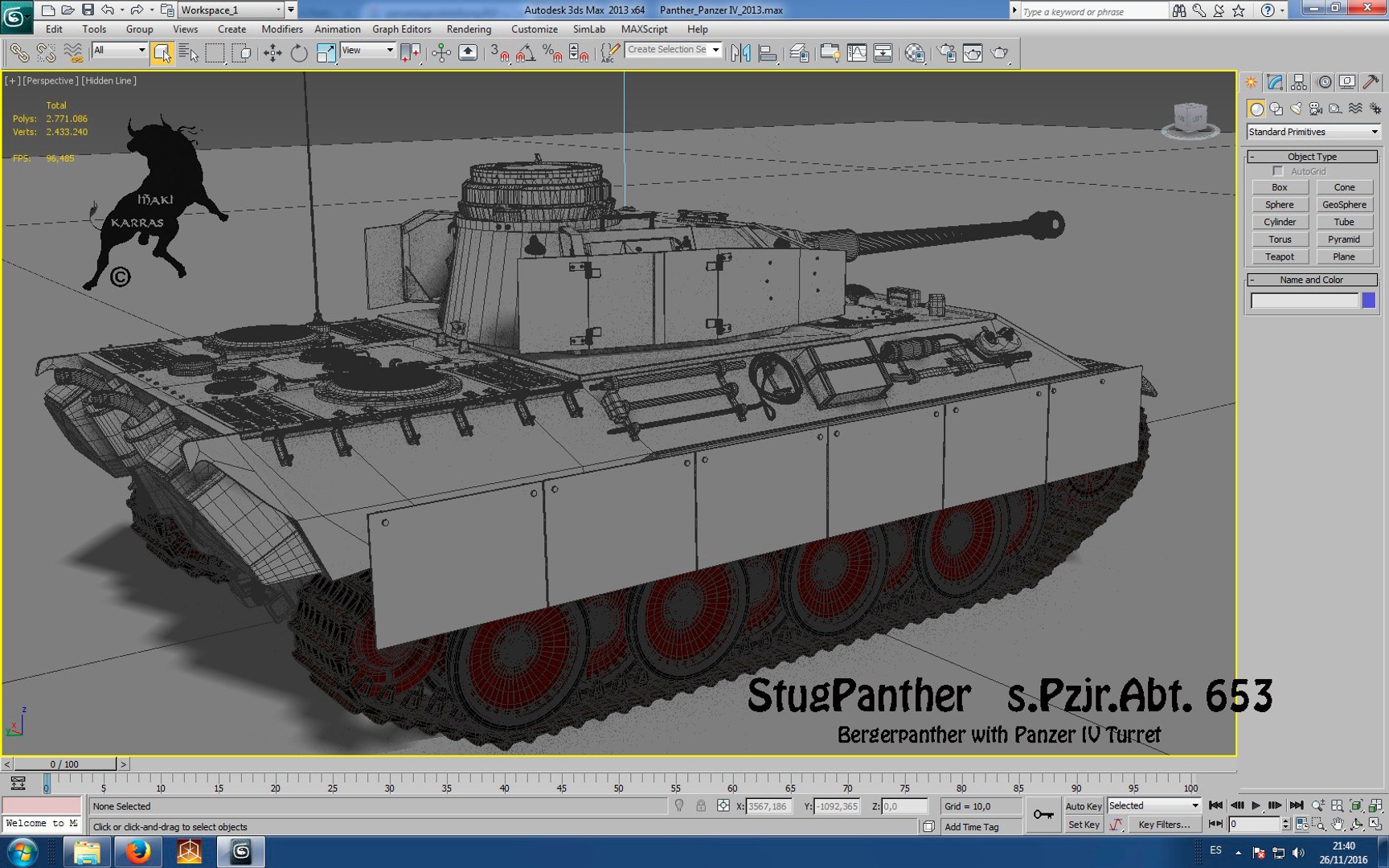The image size is (1389, 868).
Task: Toggle Auto Key animation mode
Action: (x=1084, y=806)
